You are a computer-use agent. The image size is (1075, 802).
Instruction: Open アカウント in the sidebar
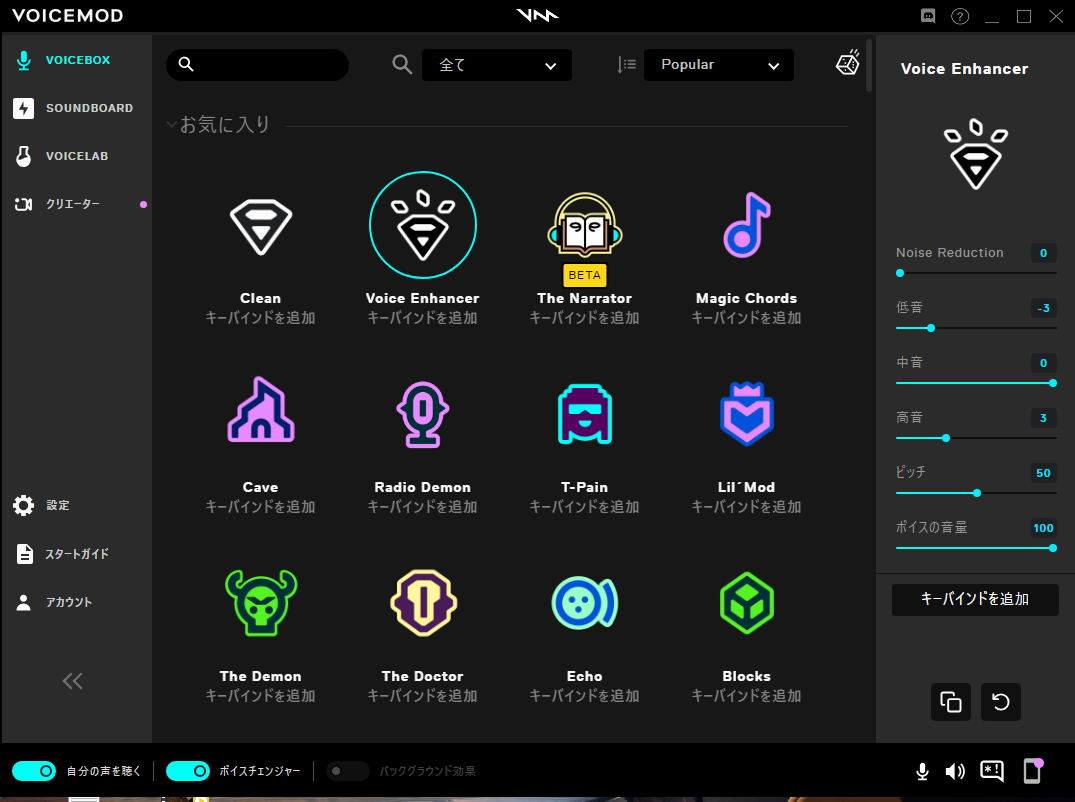76,602
